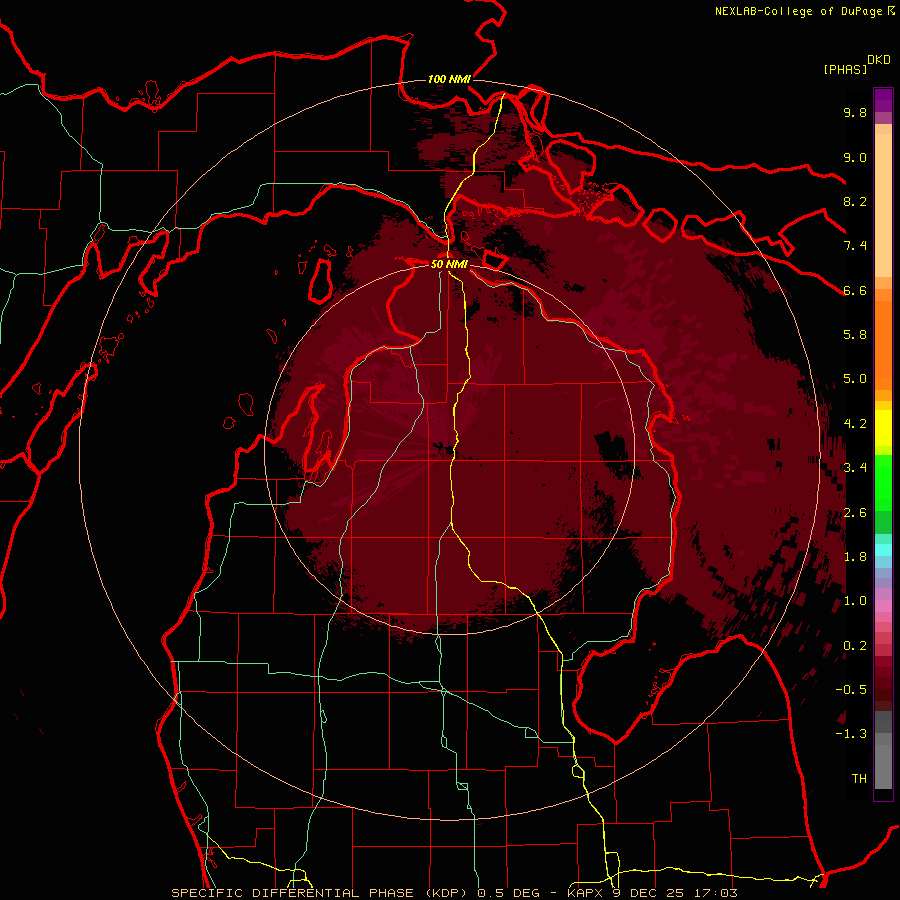The image size is (900, 900).
Task: Click the DKD label above the legend
Action: point(878,60)
